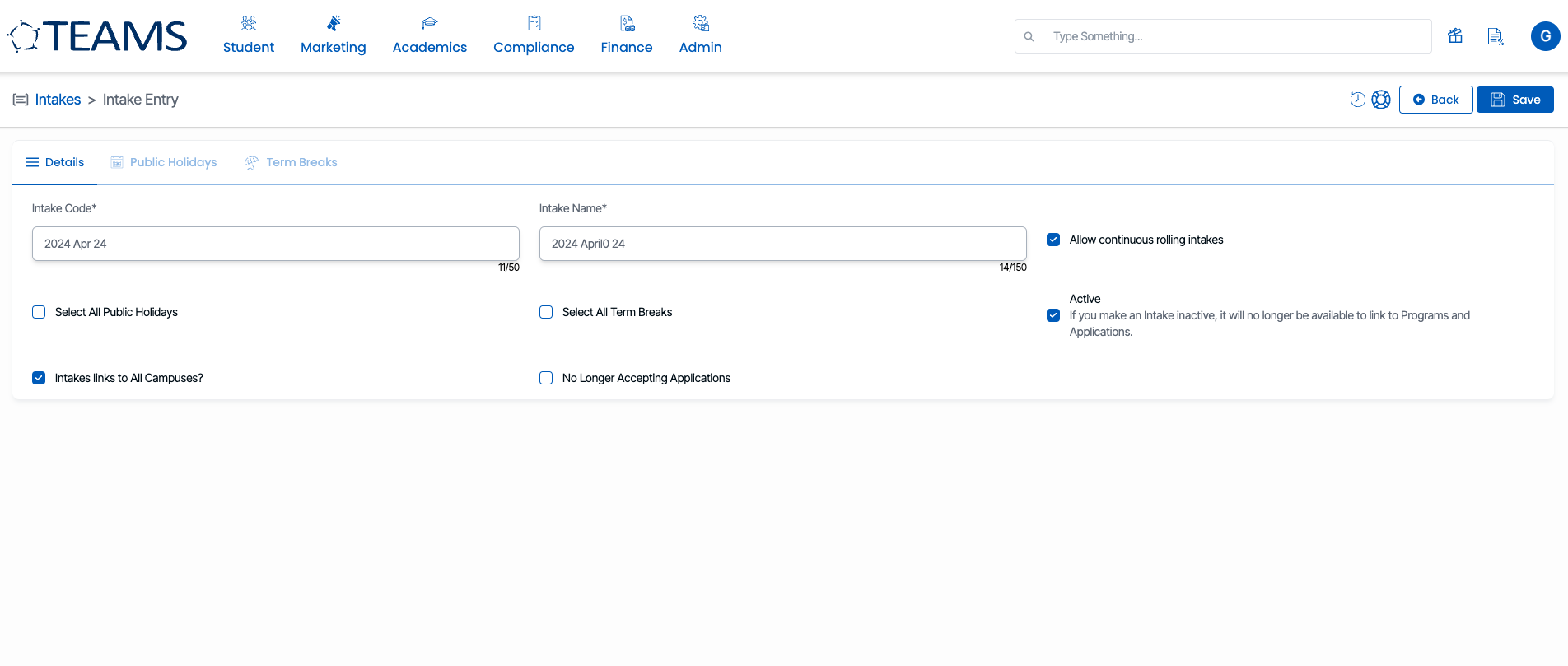Enable Select All Public Holidays checkbox
This screenshot has width=1568, height=666.
(39, 312)
